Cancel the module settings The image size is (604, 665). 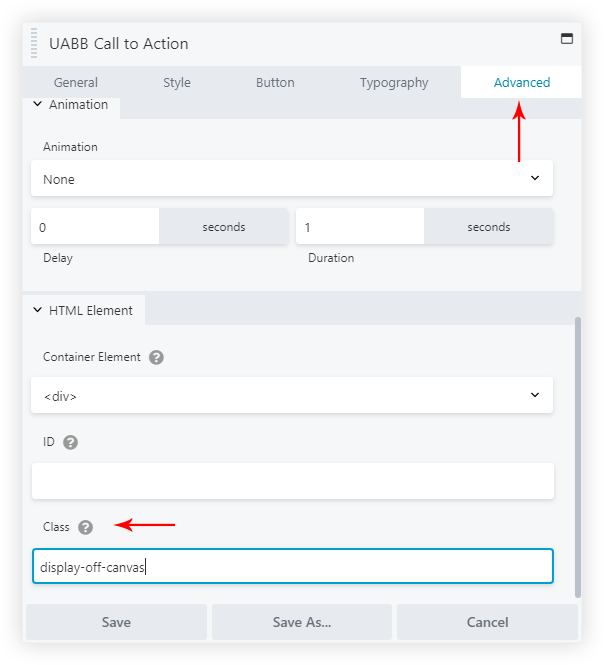click(488, 622)
